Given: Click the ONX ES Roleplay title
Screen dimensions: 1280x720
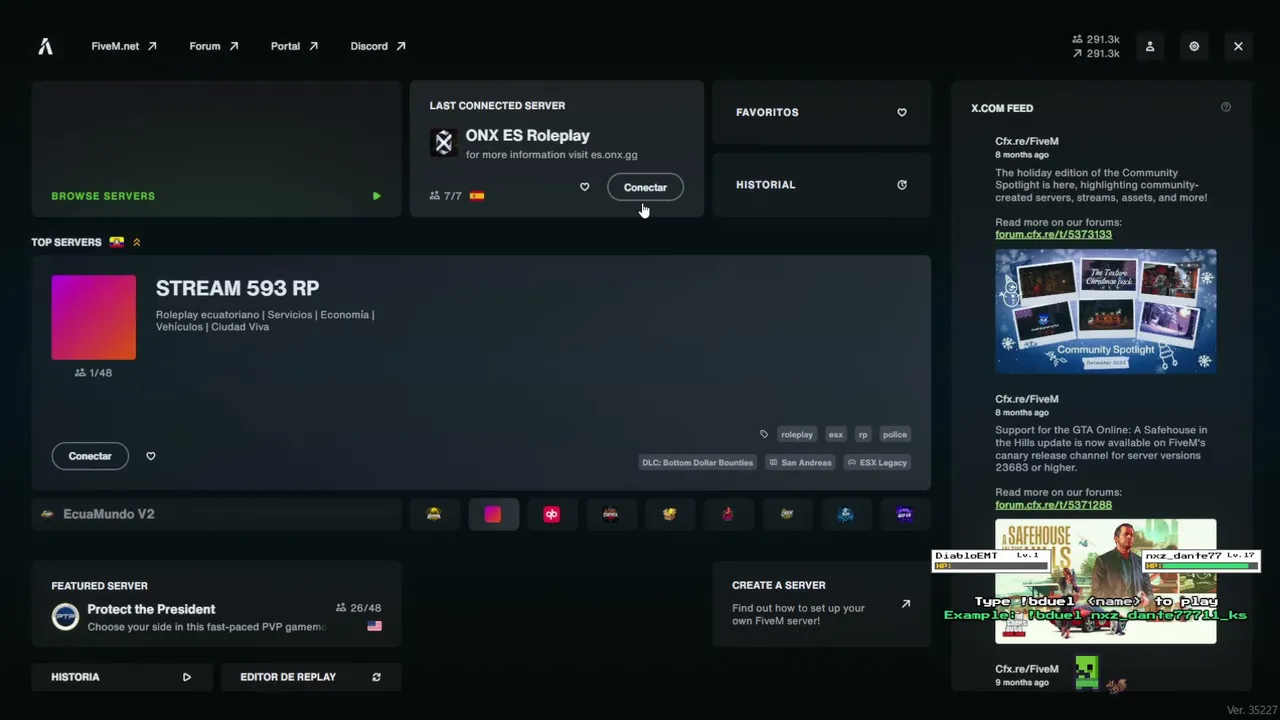Looking at the screenshot, I should (x=528, y=136).
